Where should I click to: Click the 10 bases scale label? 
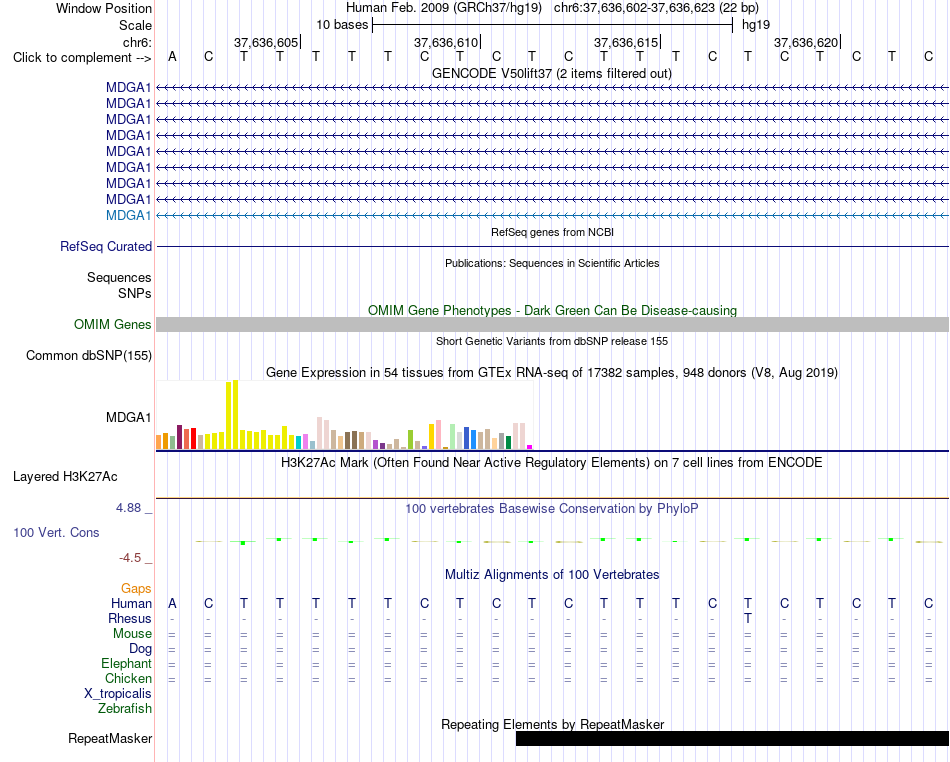(342, 25)
